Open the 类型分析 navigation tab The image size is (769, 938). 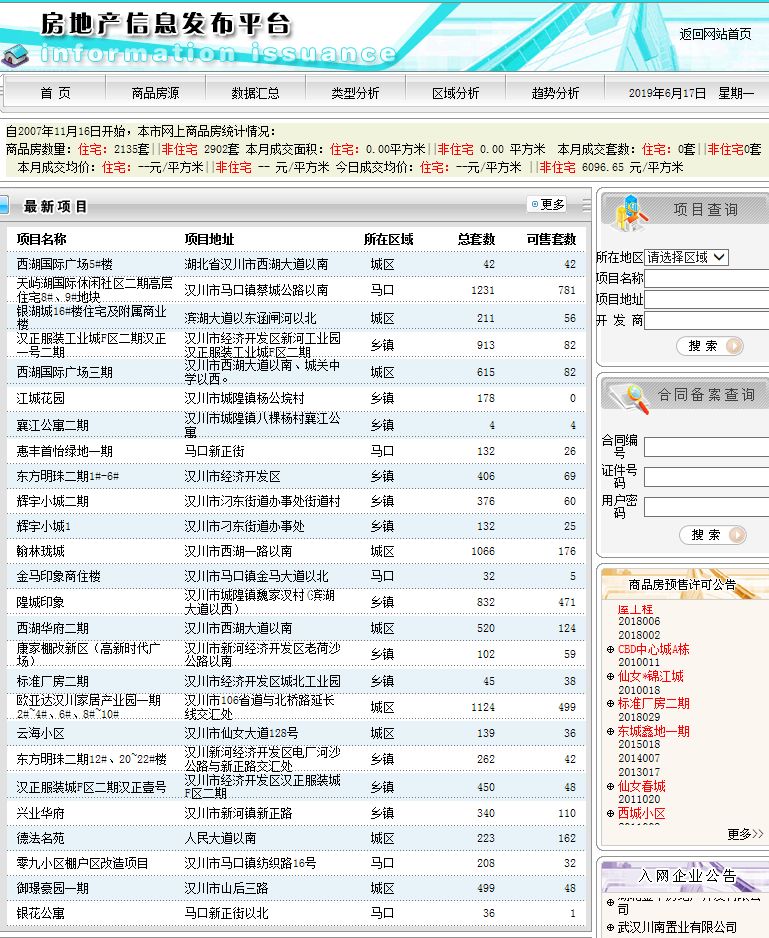coord(355,93)
